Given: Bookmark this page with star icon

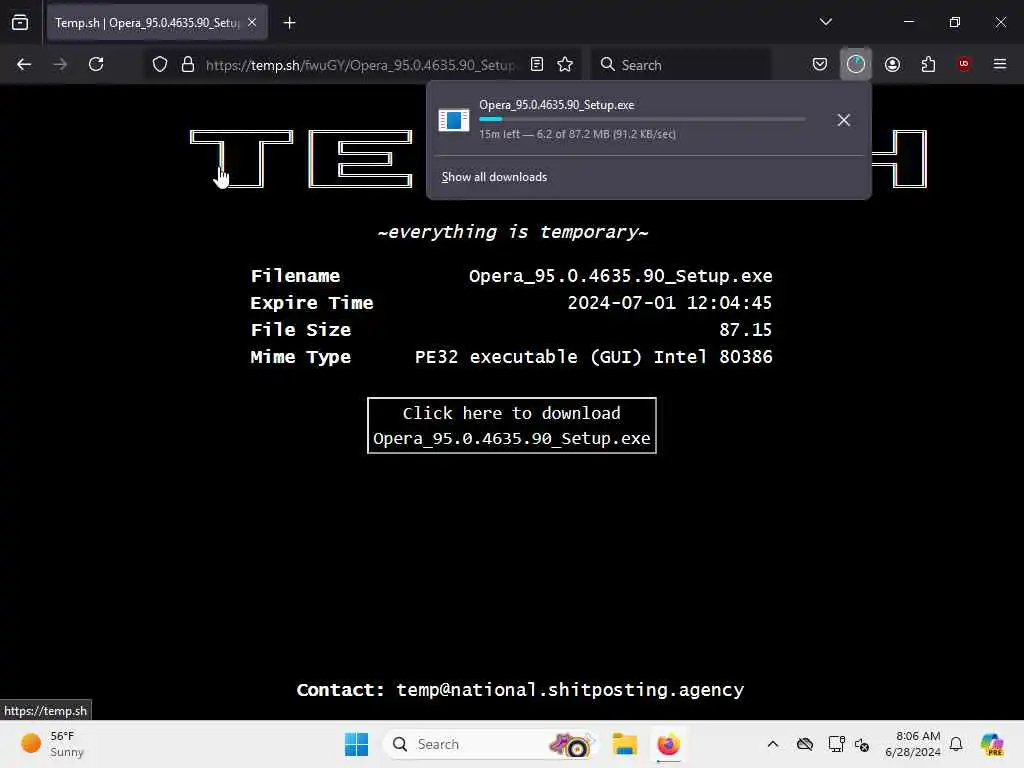Looking at the screenshot, I should [565, 64].
